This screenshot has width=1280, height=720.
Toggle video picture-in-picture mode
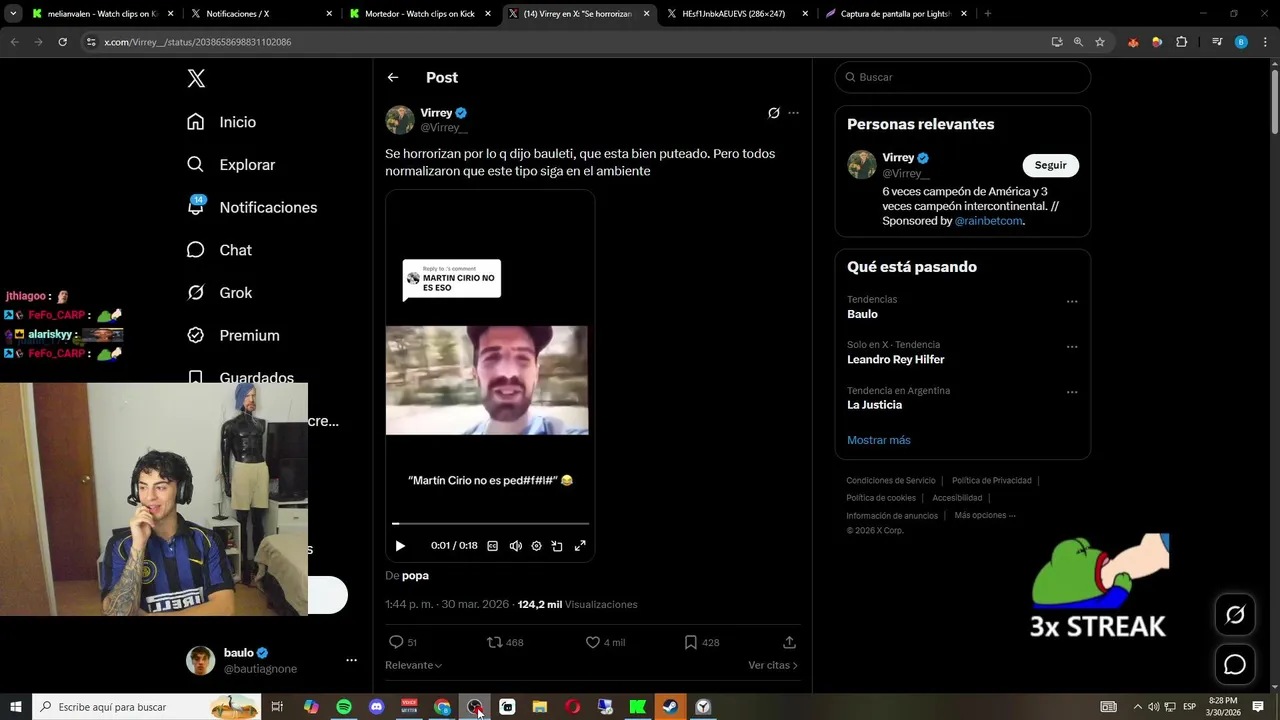[557, 546]
